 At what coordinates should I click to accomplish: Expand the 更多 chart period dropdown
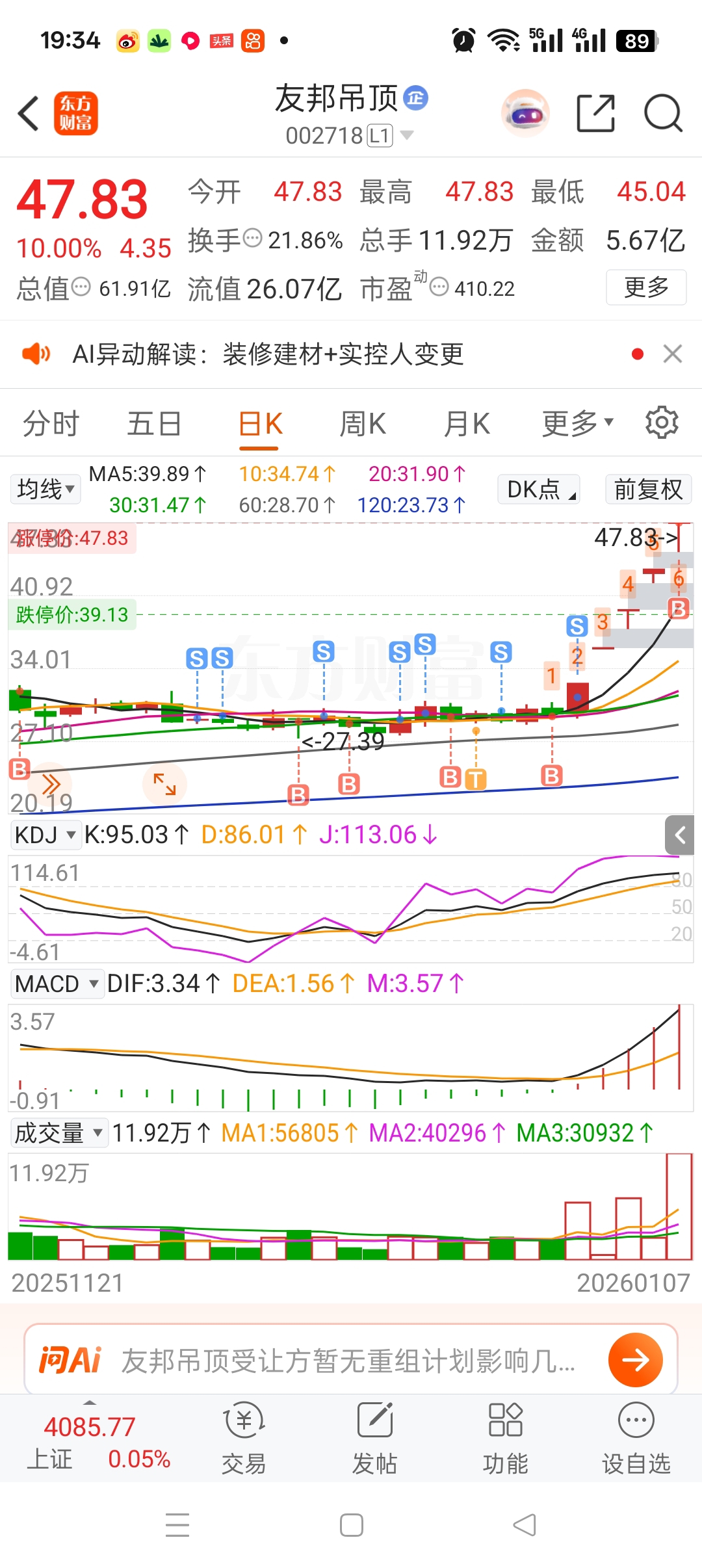[578, 423]
